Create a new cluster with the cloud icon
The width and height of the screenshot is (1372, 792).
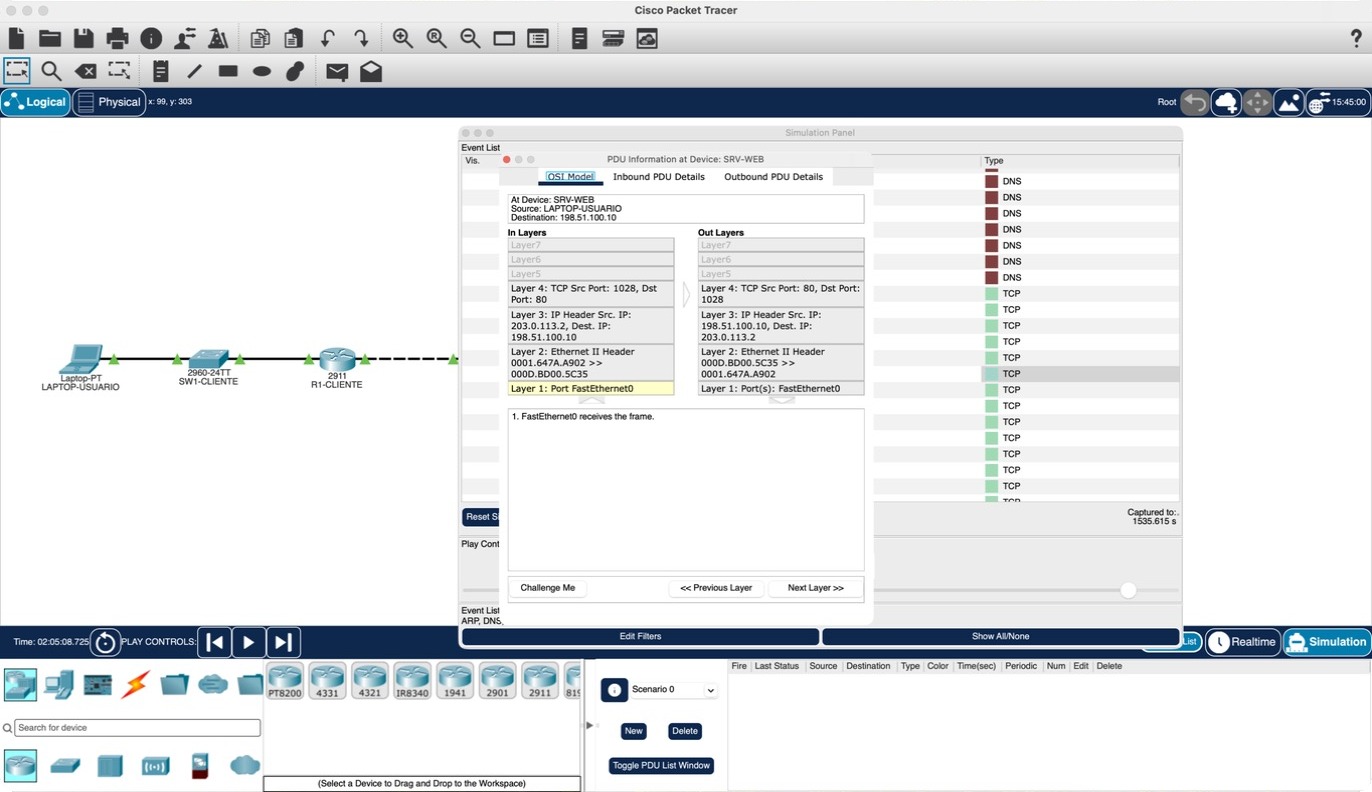[1226, 102]
